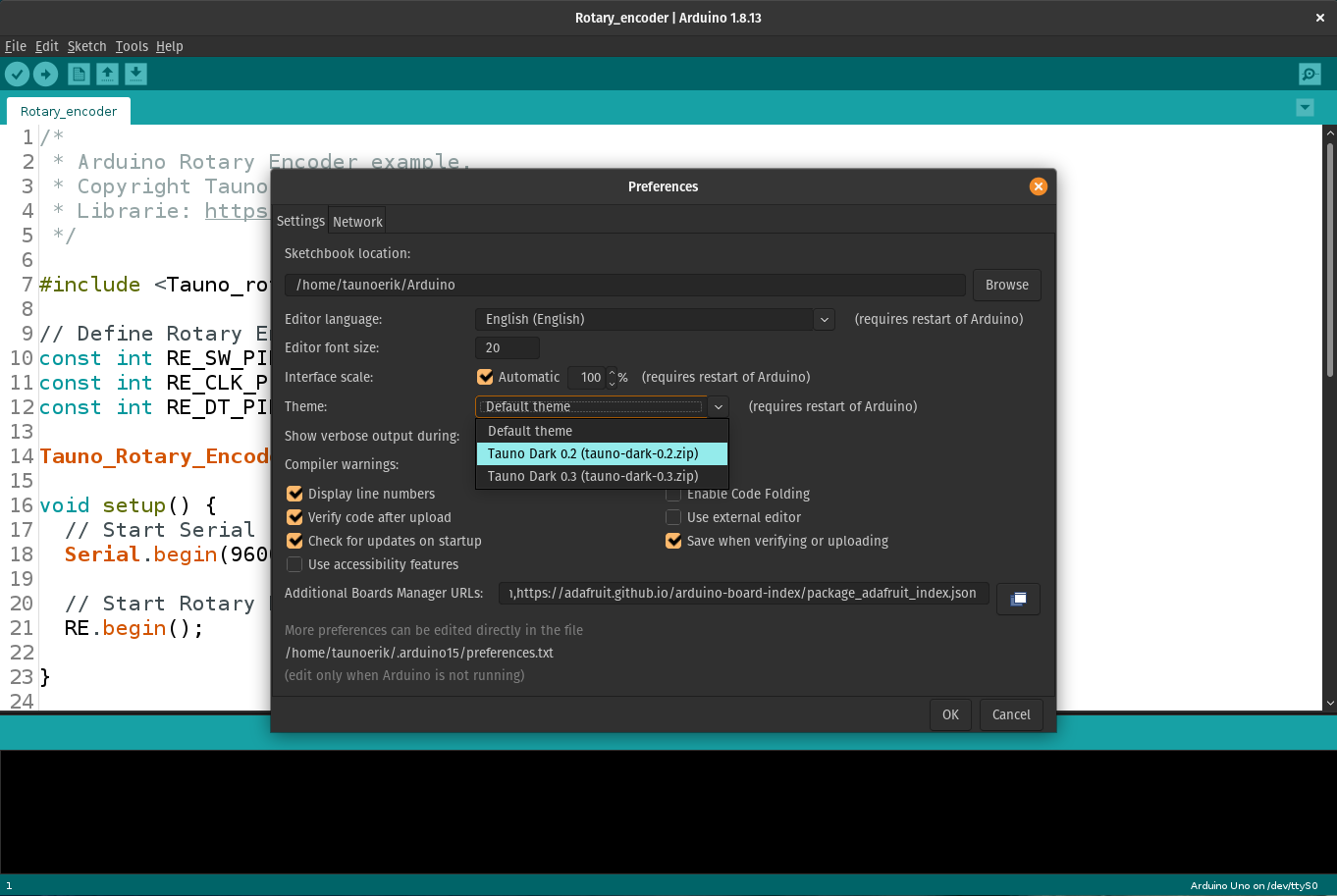Click the Verify sketch toolbar icon

tap(17, 74)
